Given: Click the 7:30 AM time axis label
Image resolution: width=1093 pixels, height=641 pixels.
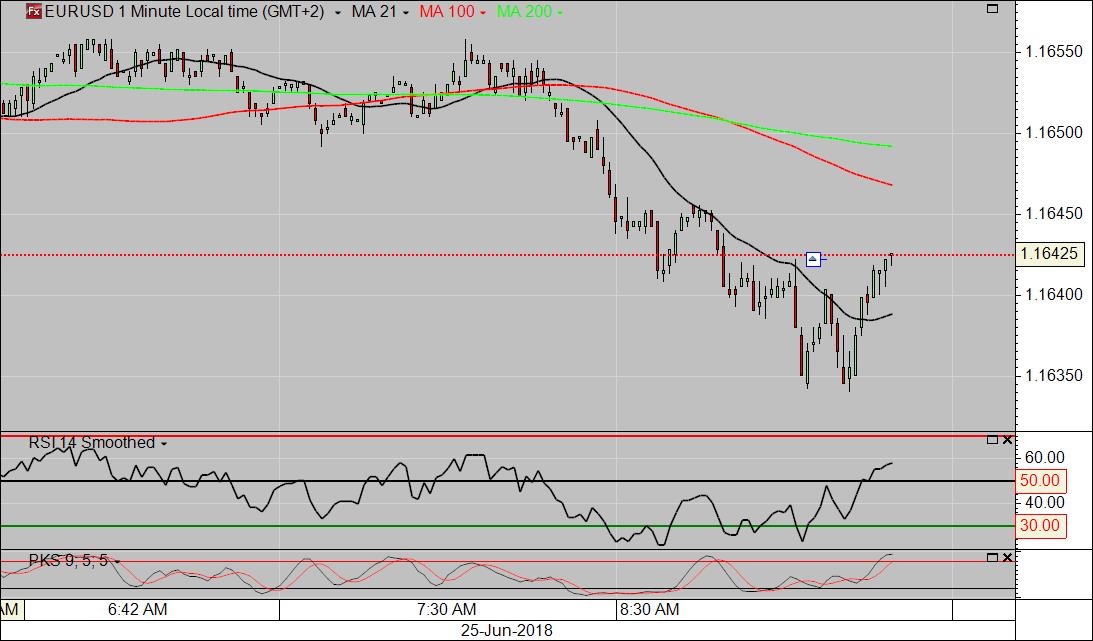Looking at the screenshot, I should click(446, 609).
